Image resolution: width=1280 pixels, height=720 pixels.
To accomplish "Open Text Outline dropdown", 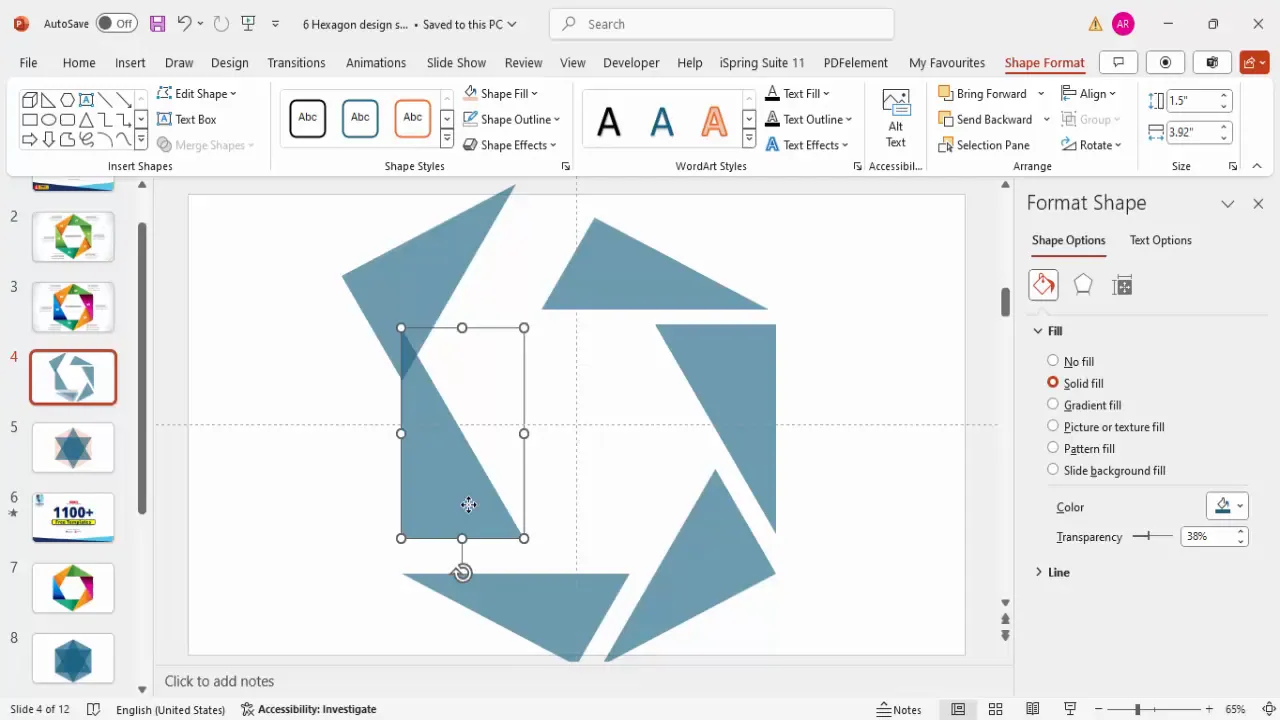I will pos(808,119).
